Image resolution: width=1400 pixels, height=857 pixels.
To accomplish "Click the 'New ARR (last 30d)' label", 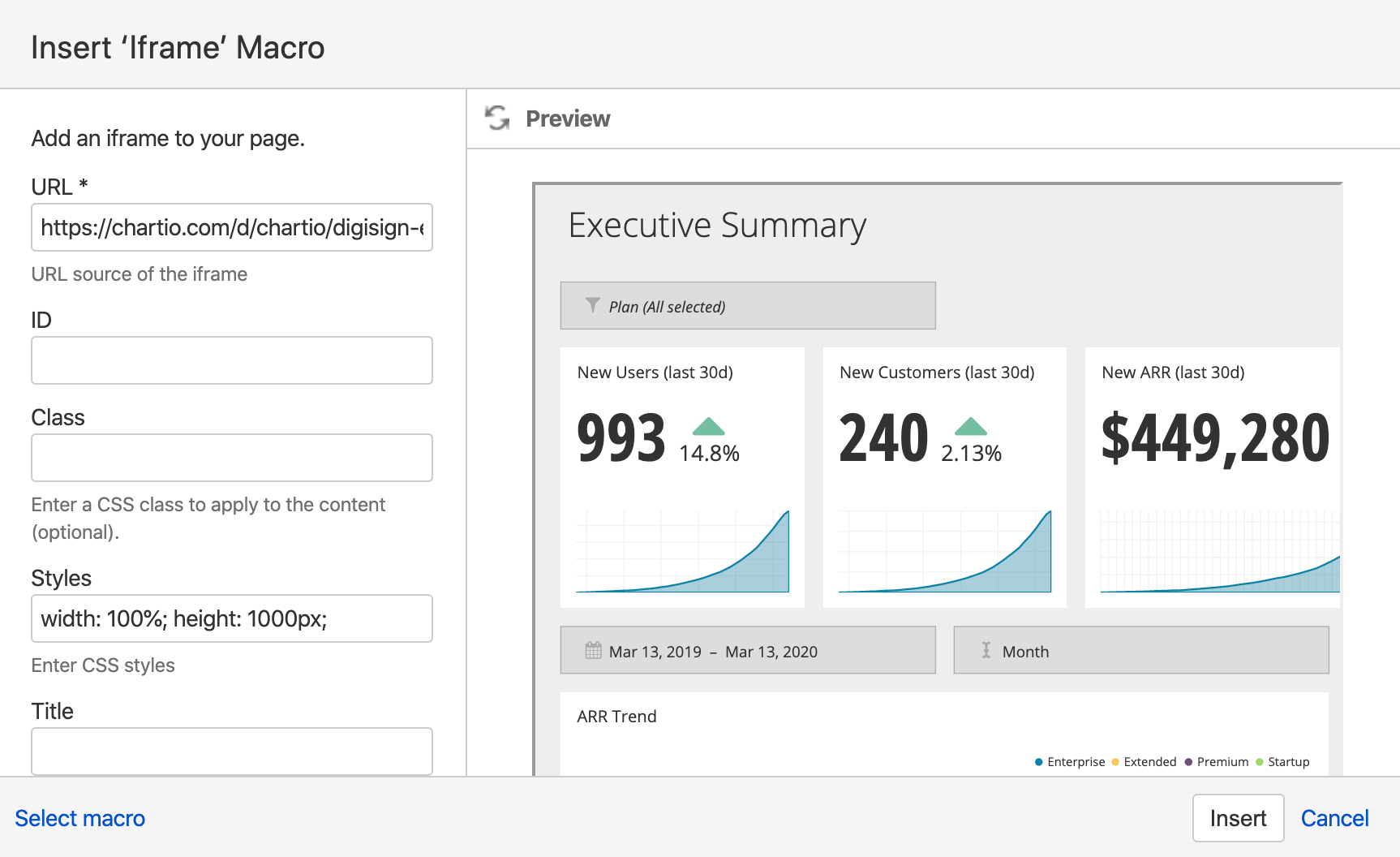I will [1173, 373].
